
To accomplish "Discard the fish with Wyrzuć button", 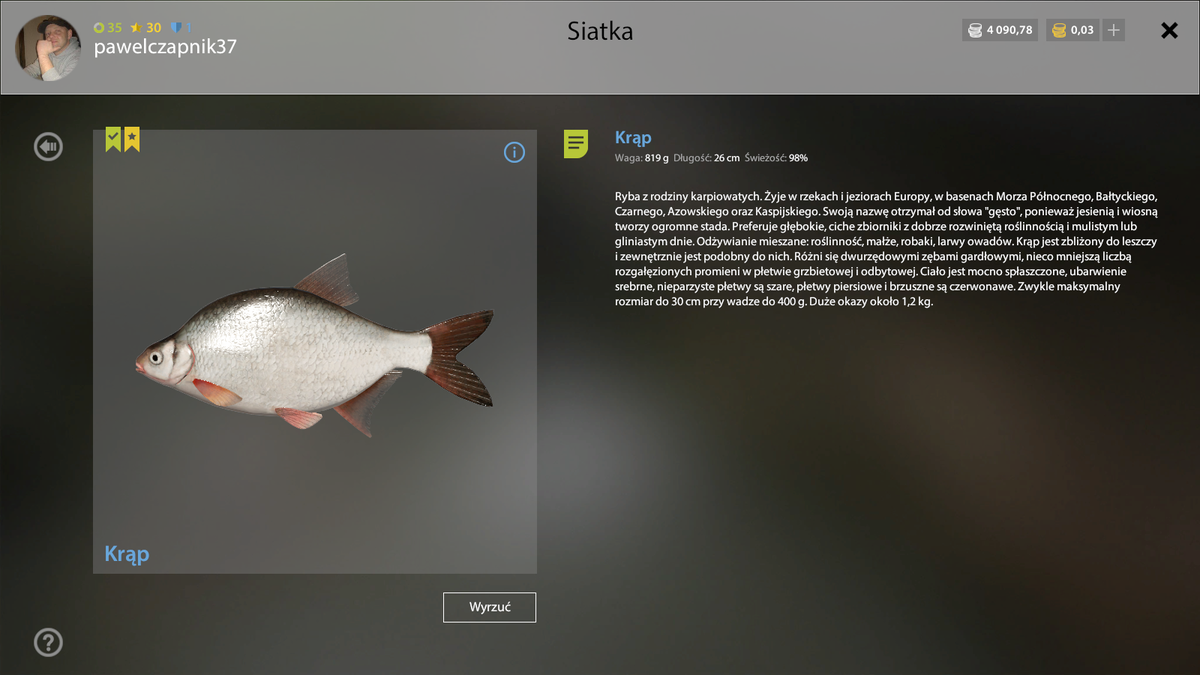I will coord(490,607).
